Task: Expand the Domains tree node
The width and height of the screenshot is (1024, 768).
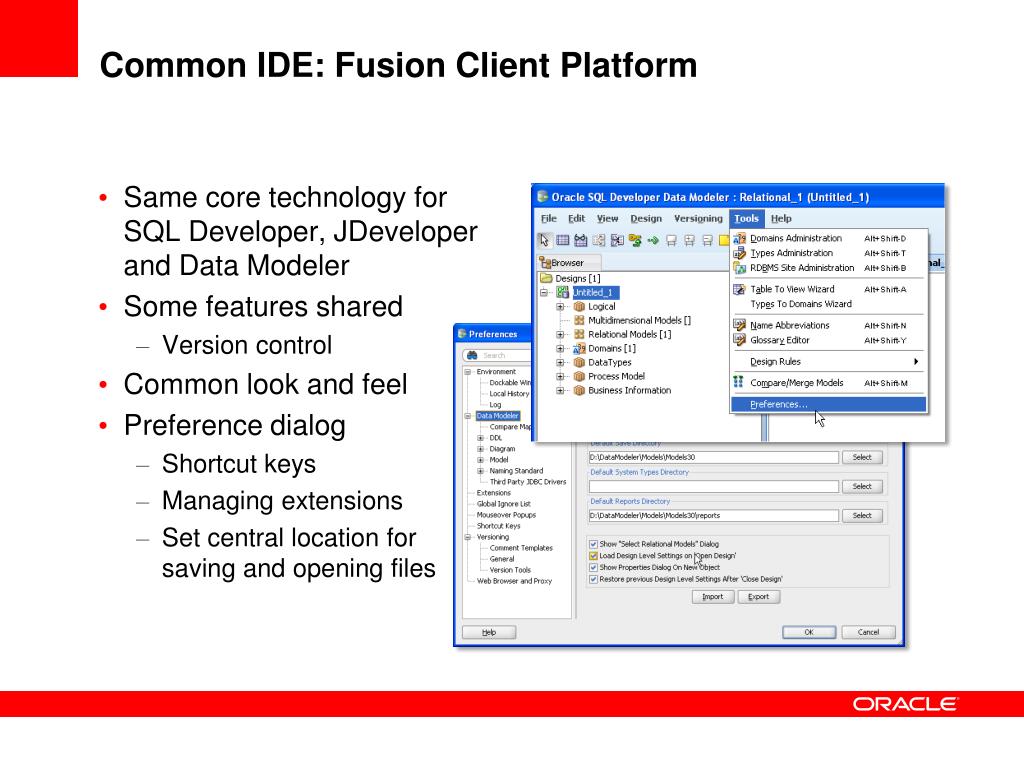Action: tap(560, 348)
